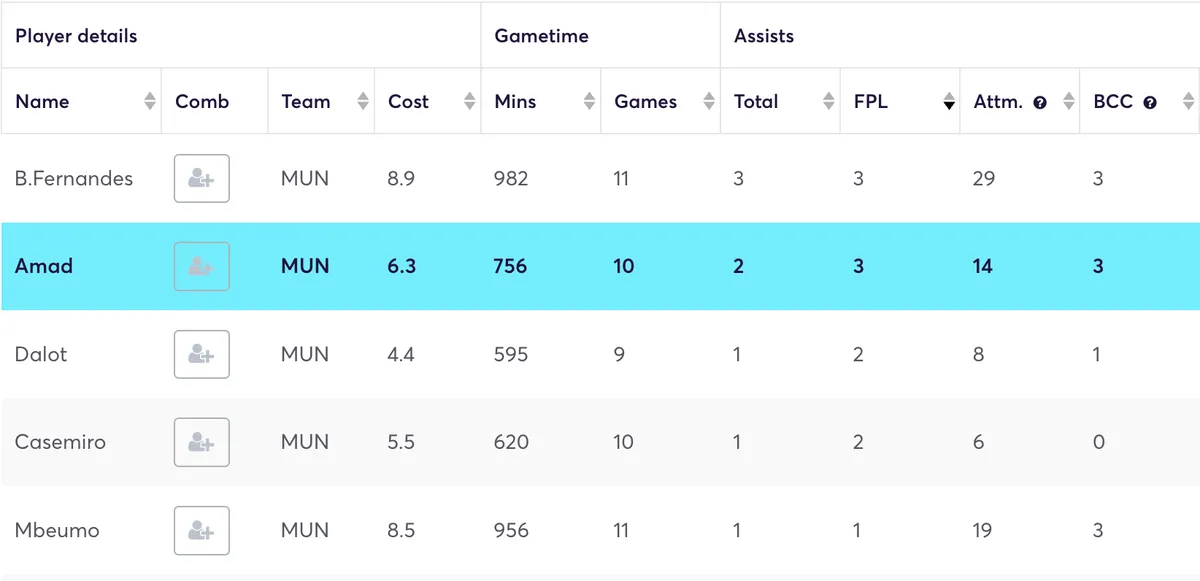The image size is (1200, 581).
Task: Select the add player icon for Dalot
Action: (201, 354)
